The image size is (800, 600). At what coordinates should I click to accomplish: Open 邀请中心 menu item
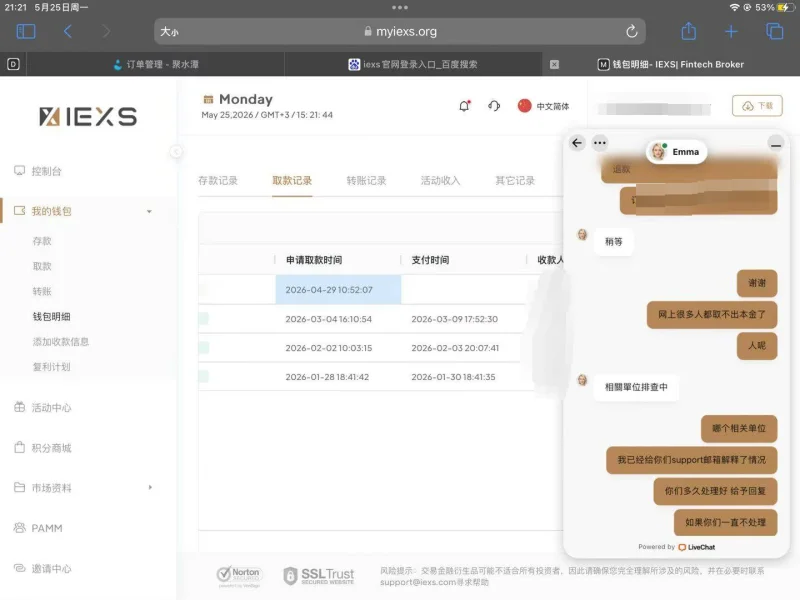[x=42, y=568]
